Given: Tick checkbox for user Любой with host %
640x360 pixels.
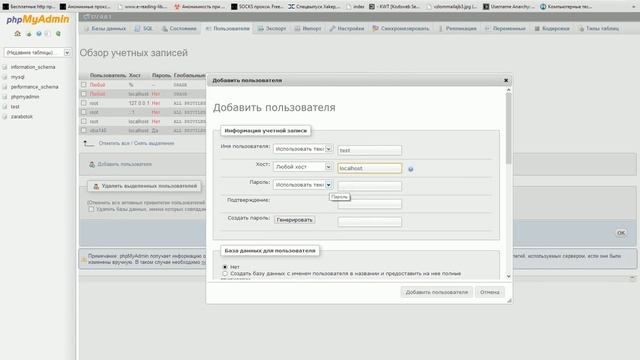Looking at the screenshot, I should (84, 84).
